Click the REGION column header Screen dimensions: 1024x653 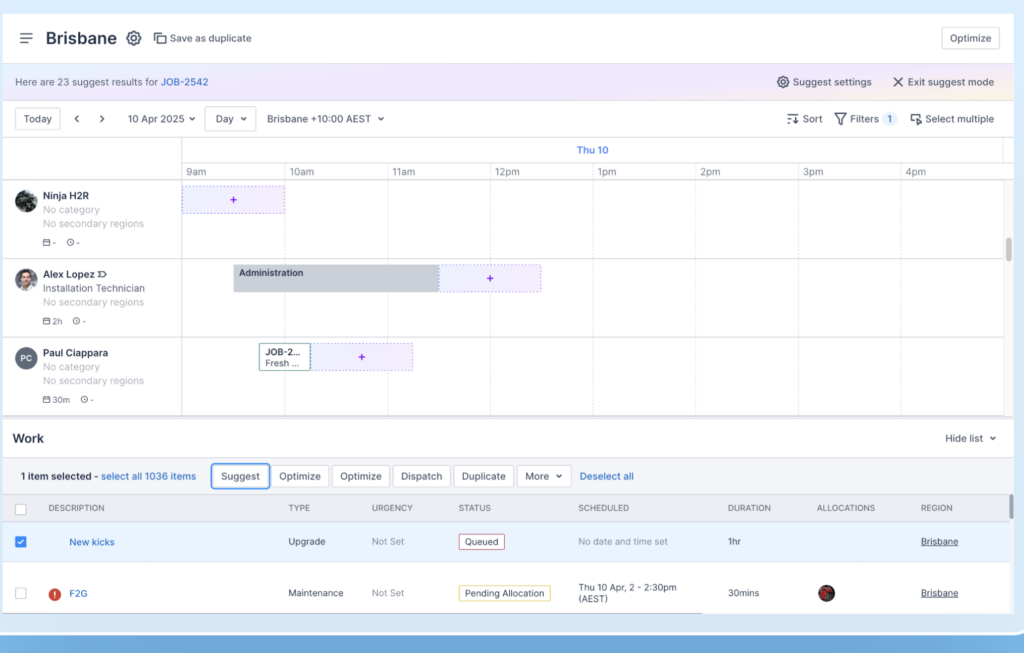point(936,508)
